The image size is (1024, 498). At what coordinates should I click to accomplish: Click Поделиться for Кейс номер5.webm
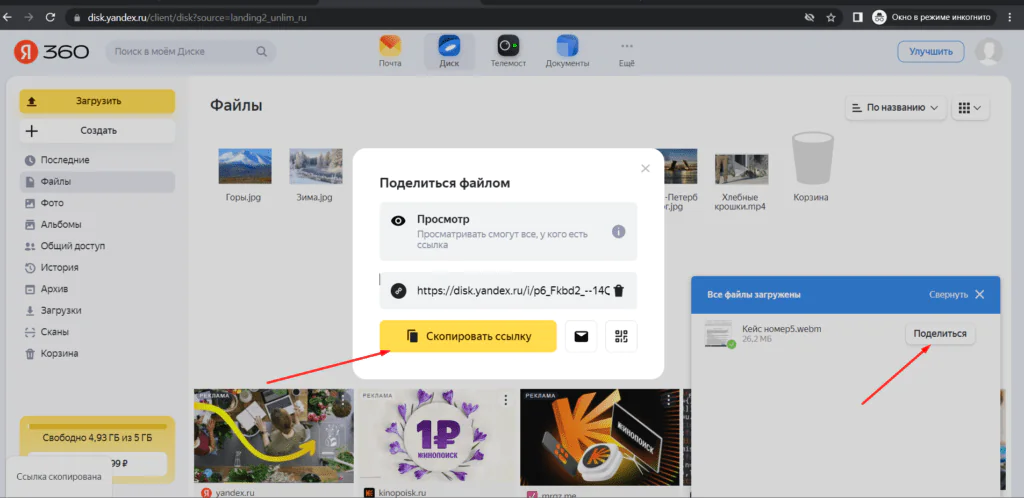pos(940,334)
